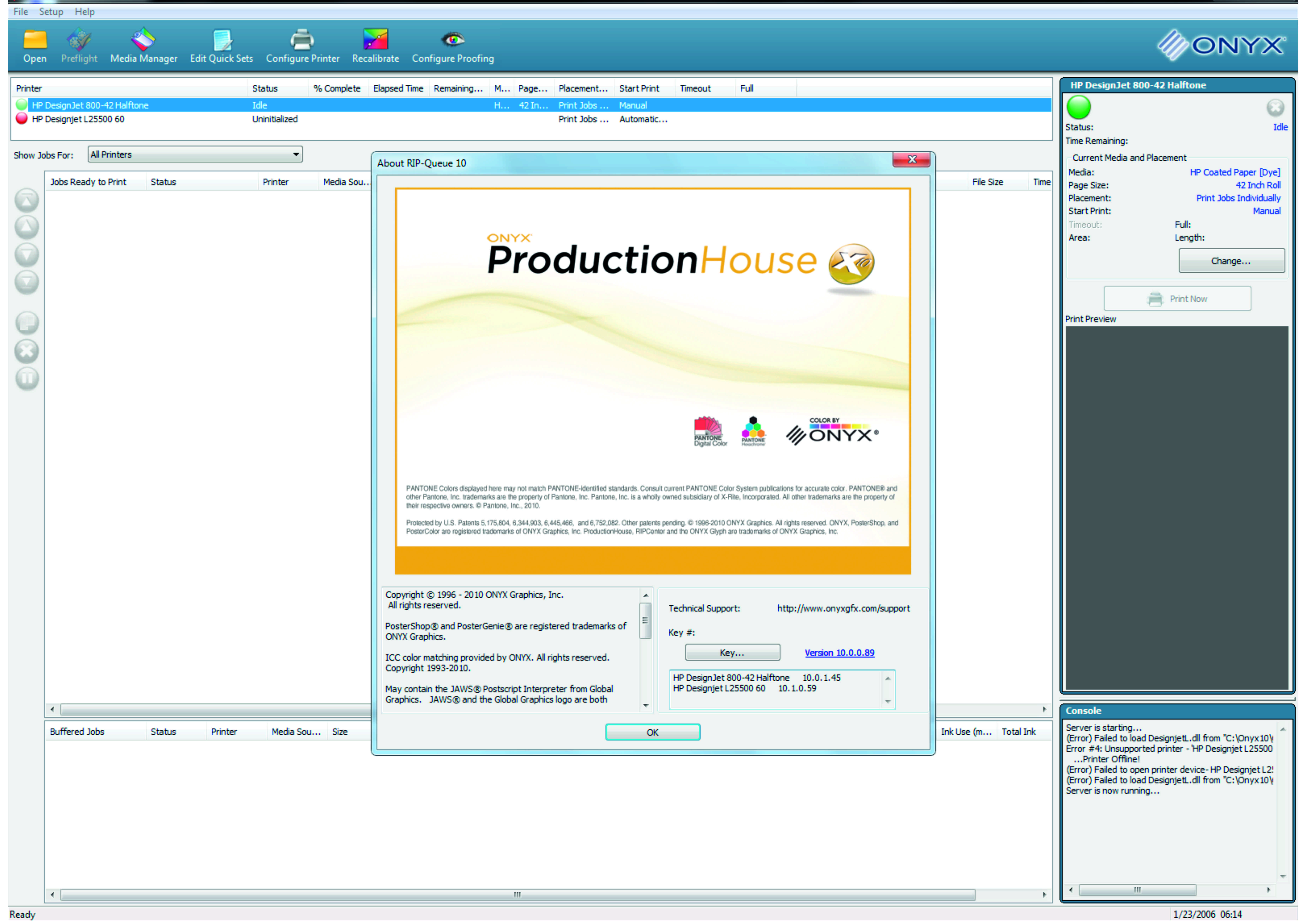The width and height of the screenshot is (1310, 924).
Task: Close the About RIP-Queue 10 dialog
Action: click(912, 160)
